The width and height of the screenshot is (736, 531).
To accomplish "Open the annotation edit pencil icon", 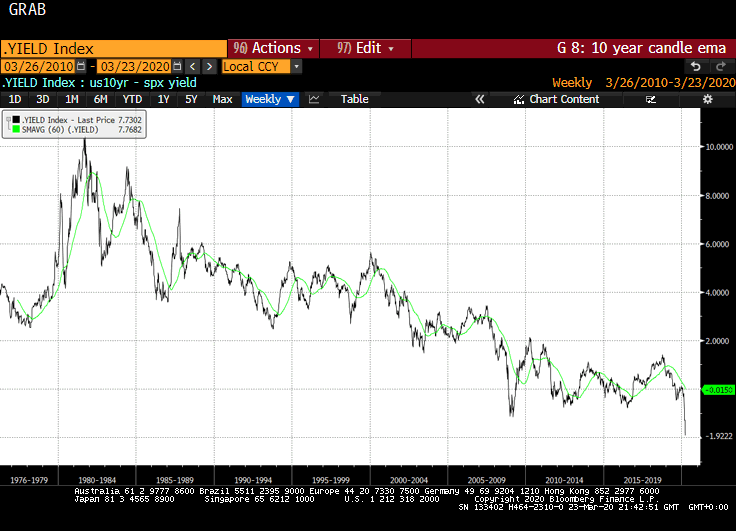I will point(651,99).
